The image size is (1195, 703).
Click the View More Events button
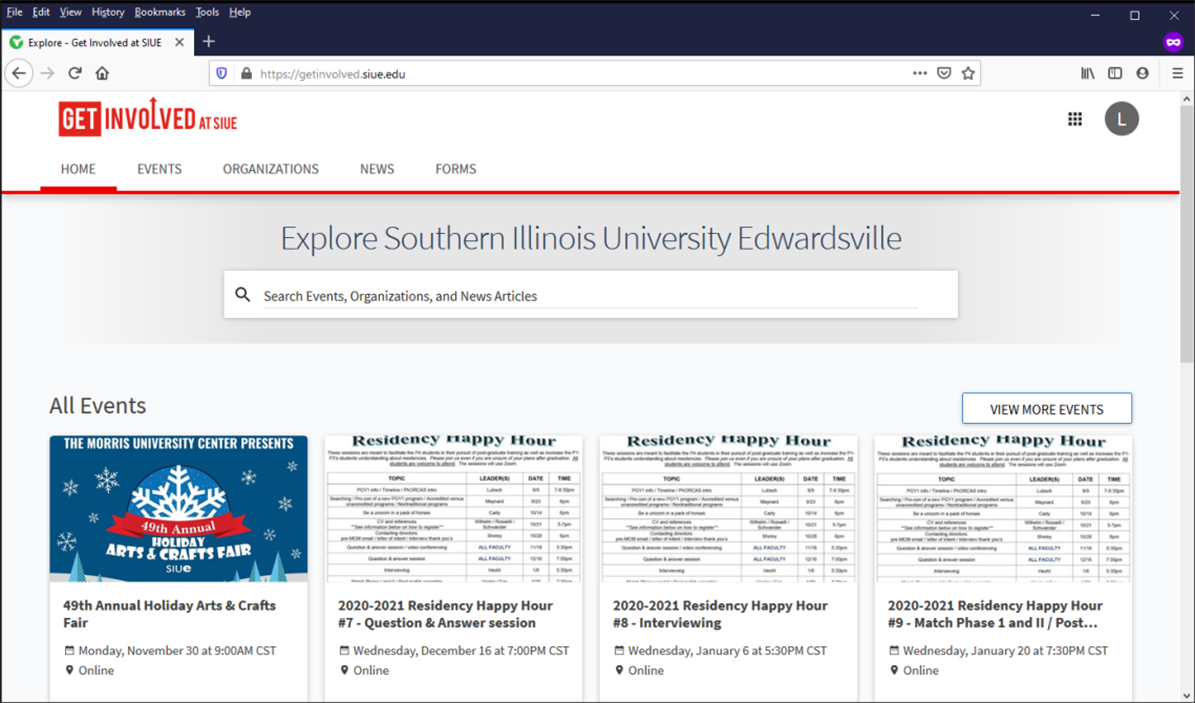click(1046, 409)
